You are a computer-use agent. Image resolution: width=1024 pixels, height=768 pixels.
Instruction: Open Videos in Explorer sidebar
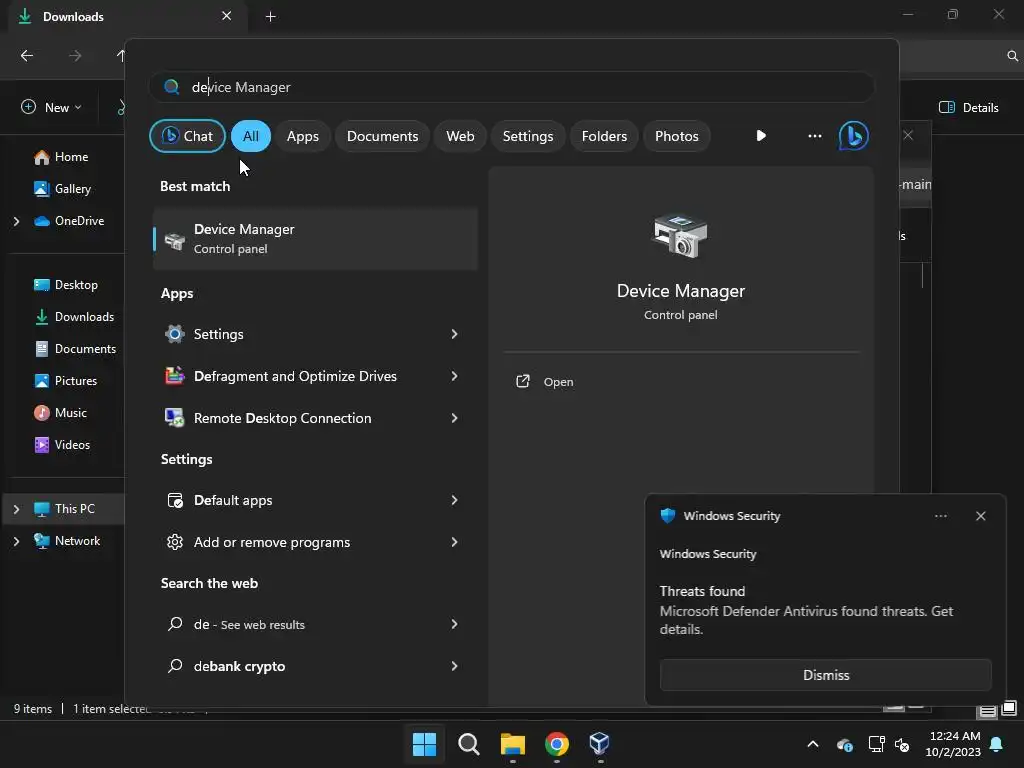point(62,445)
